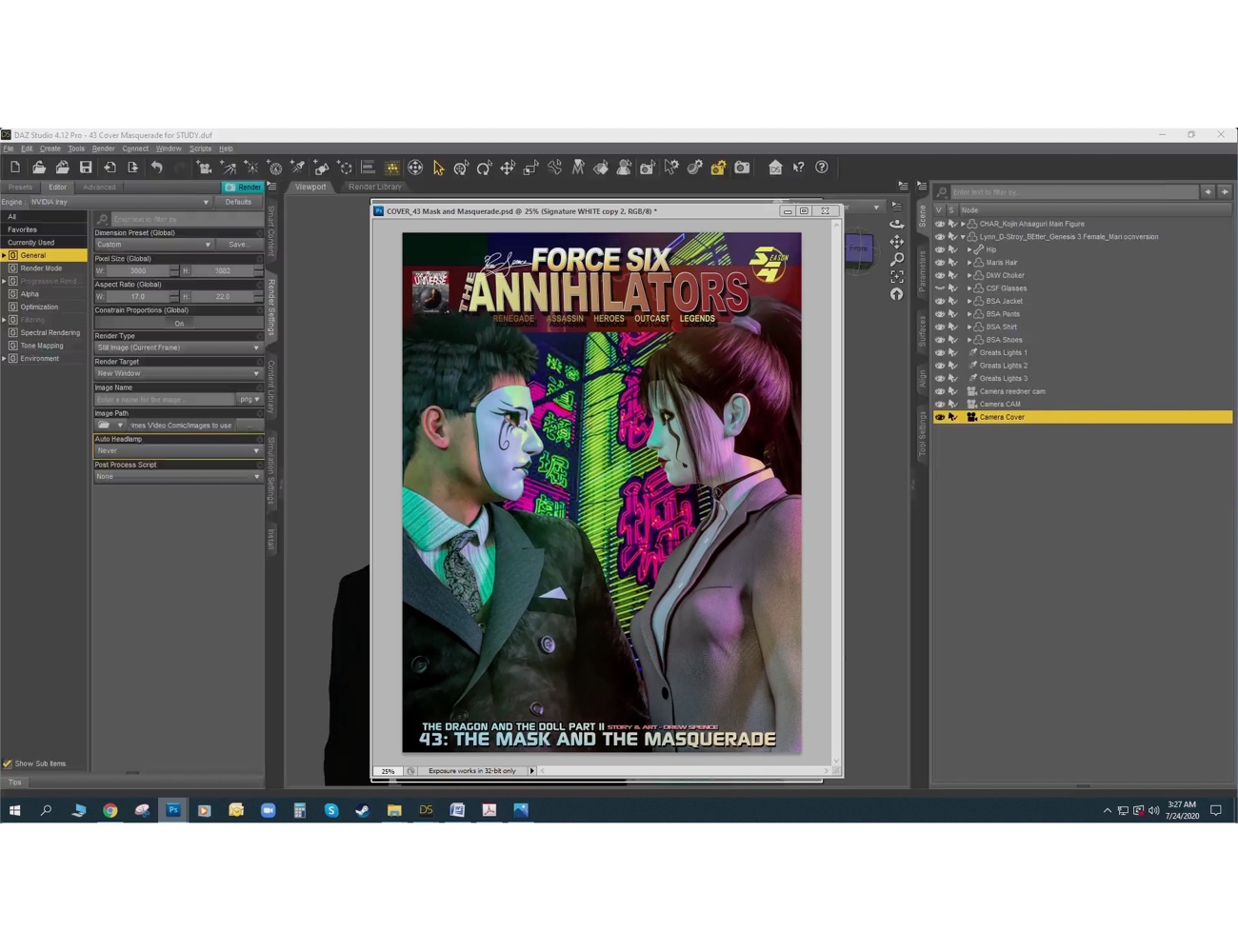Select the Tone Mapping settings category
Screen dimensions: 1238x952
(42, 346)
